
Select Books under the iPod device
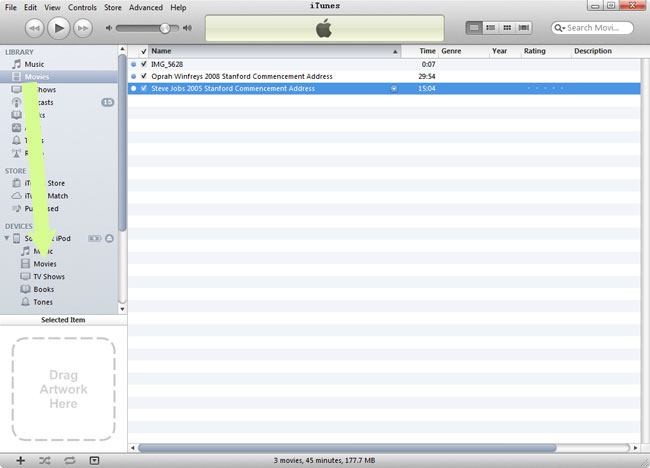[x=44, y=289]
